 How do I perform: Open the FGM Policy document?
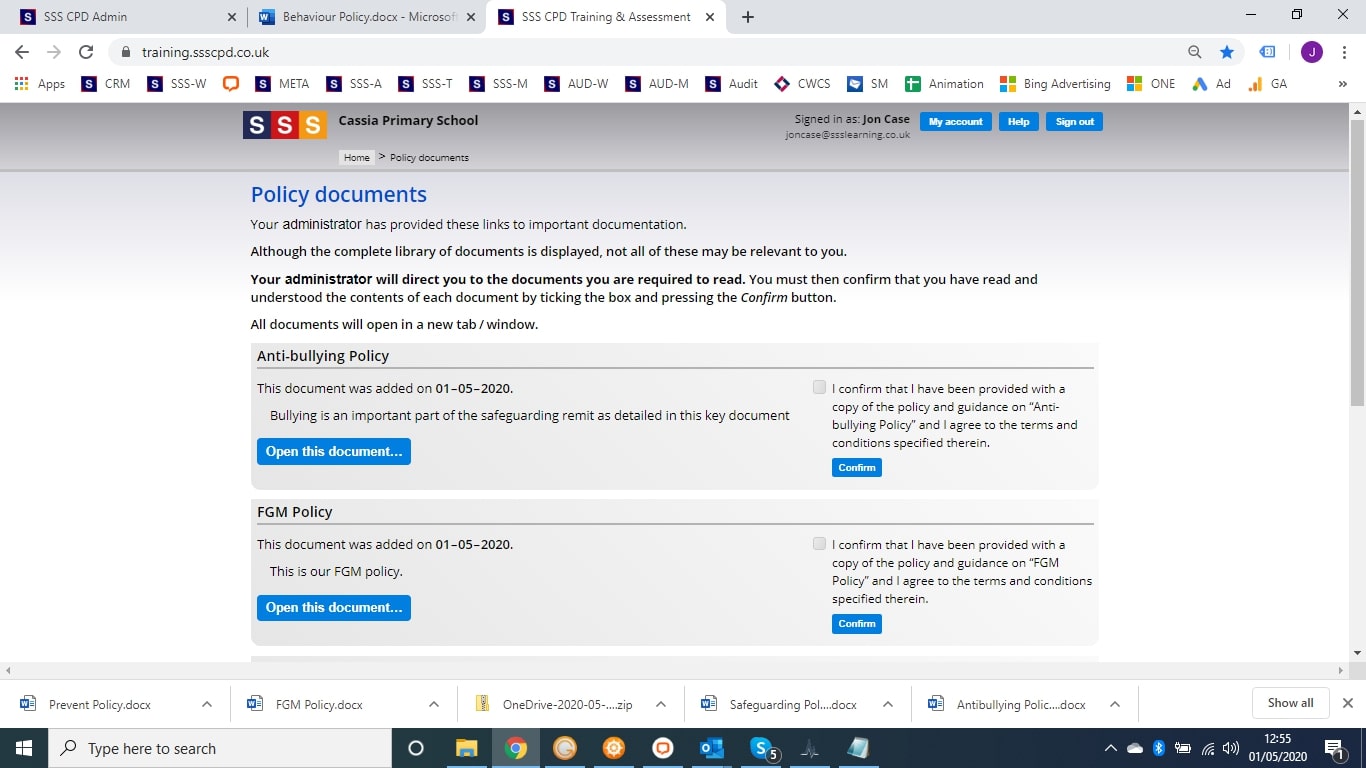334,607
